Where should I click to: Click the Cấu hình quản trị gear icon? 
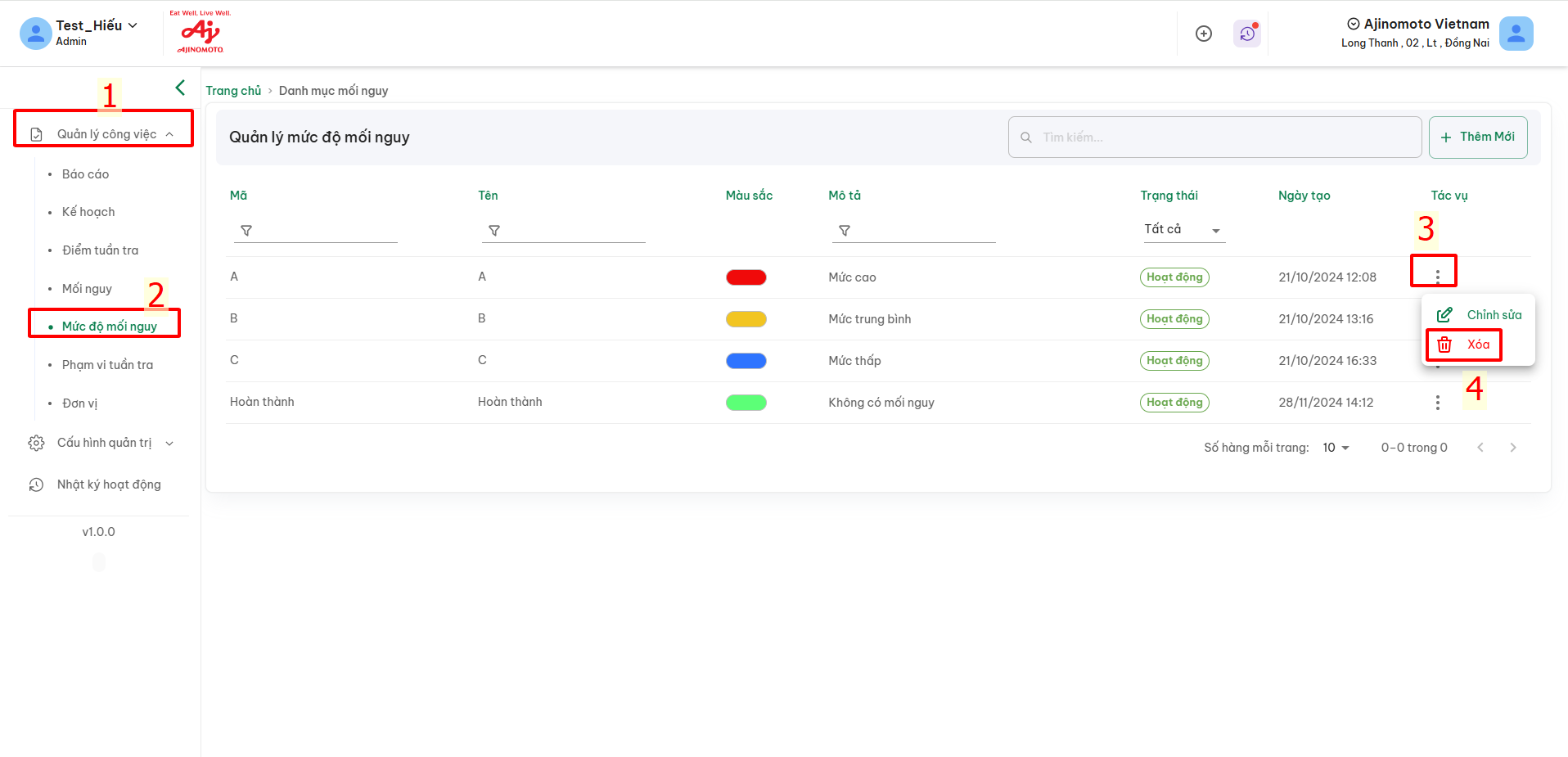tap(36, 443)
